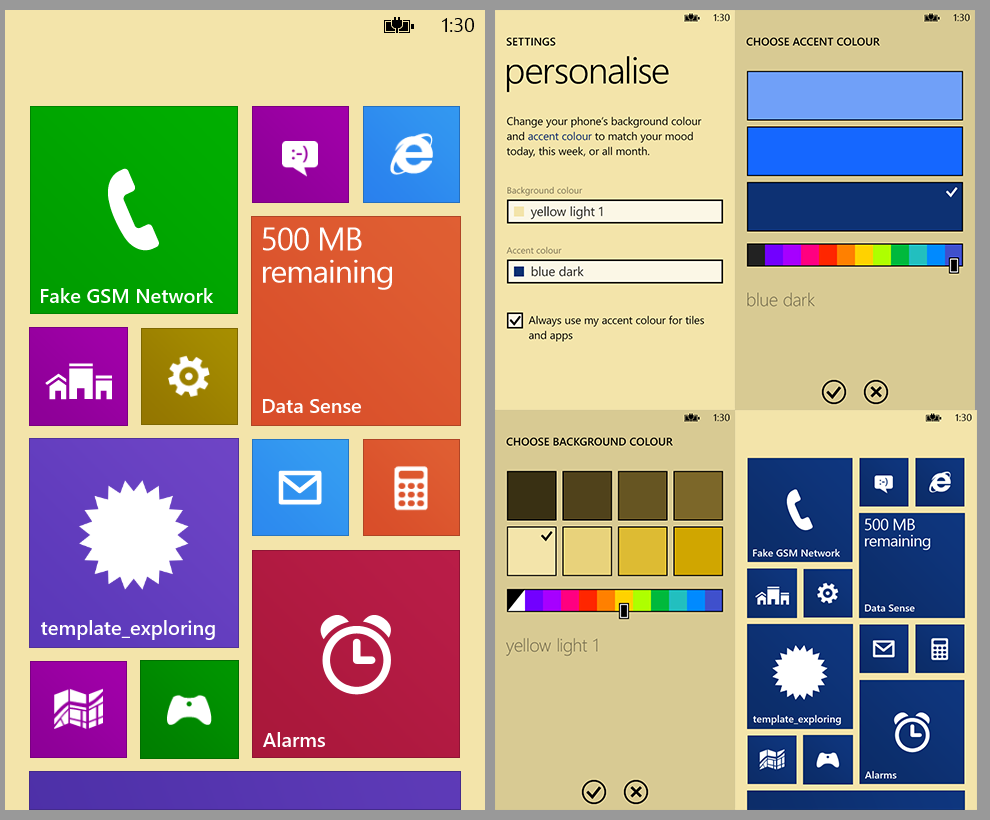Enable always use accent colour for tiles
Image resolution: width=990 pixels, height=820 pixels.
[x=515, y=320]
